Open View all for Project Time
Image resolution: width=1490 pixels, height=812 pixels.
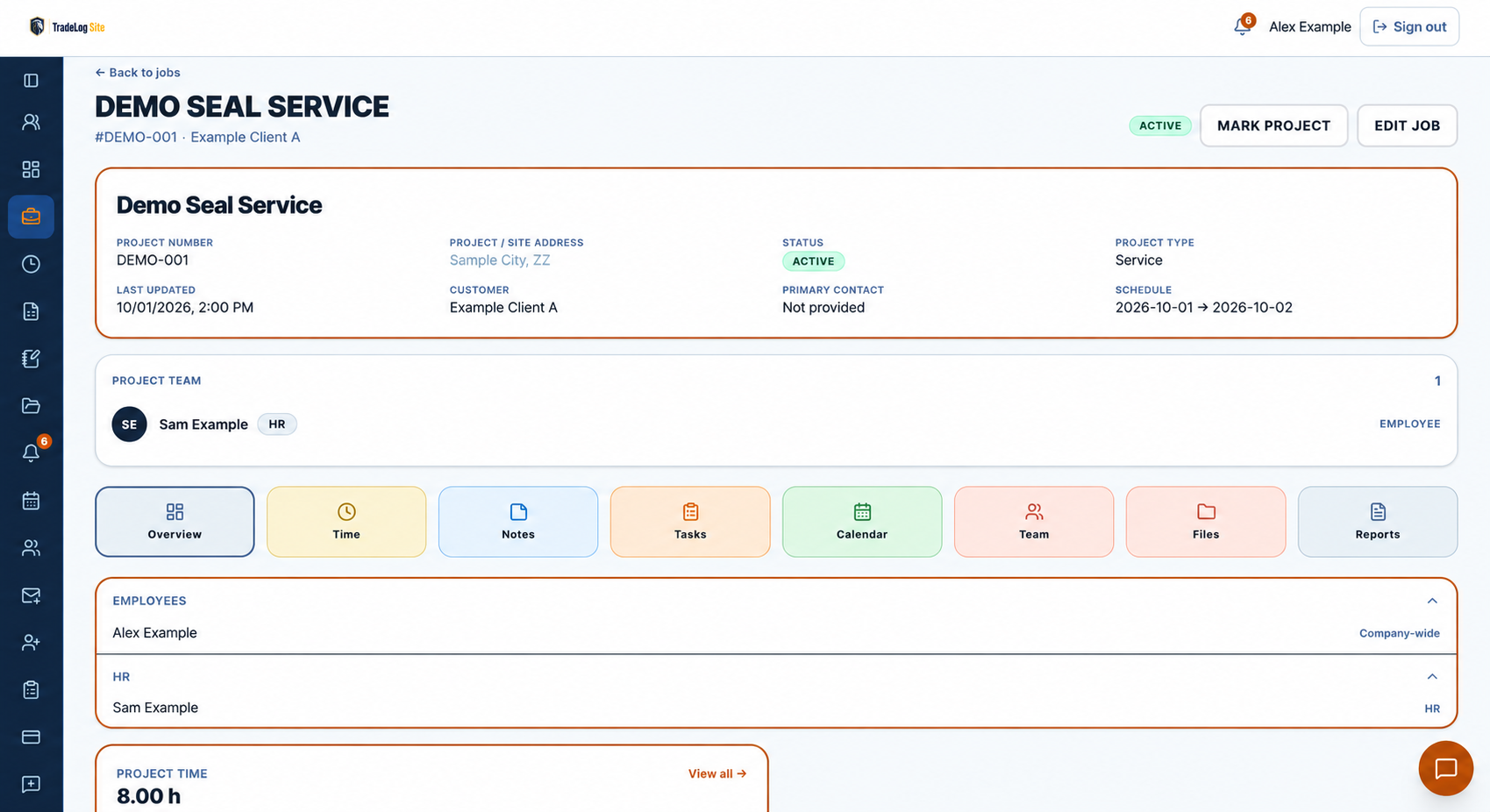coord(717,773)
